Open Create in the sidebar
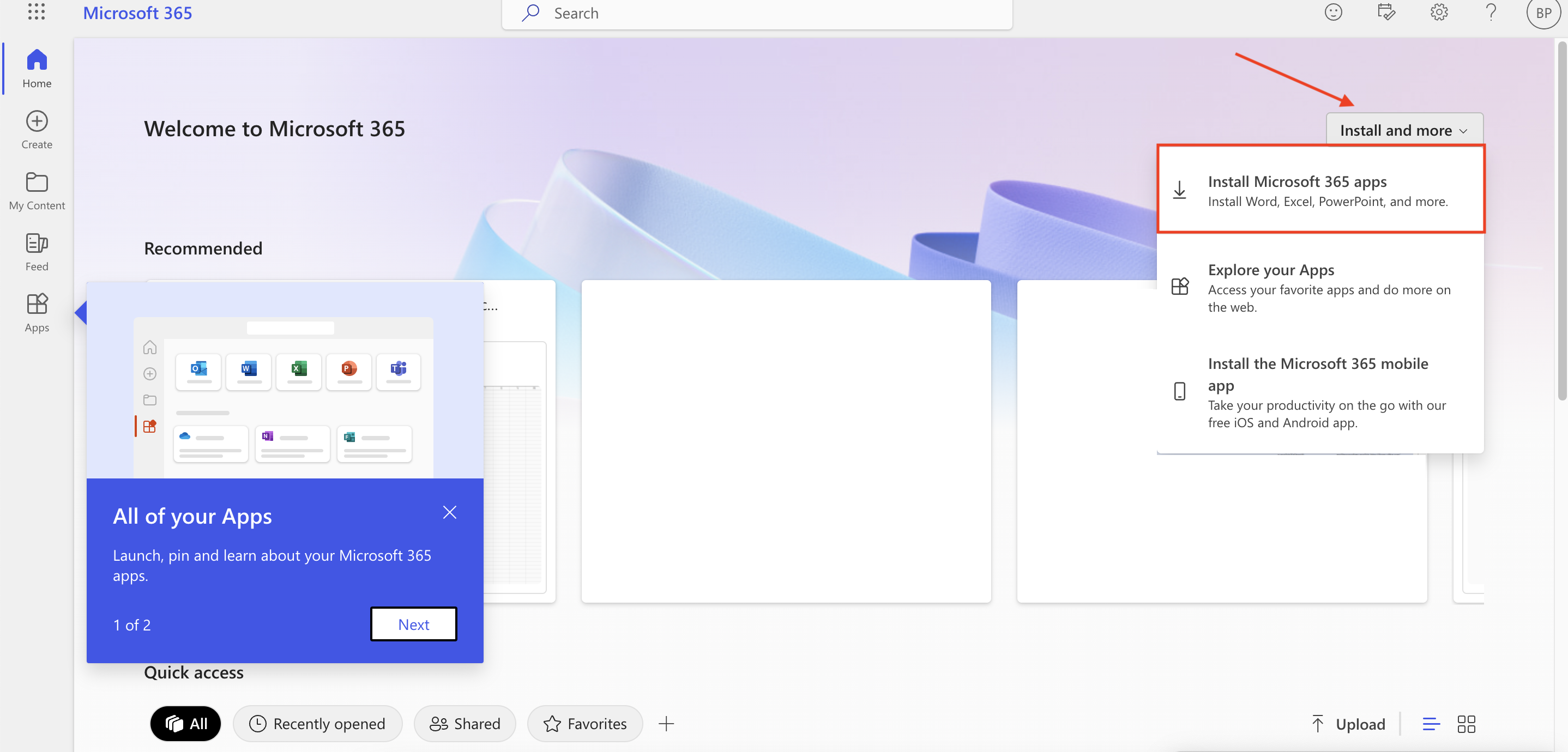 (x=37, y=130)
